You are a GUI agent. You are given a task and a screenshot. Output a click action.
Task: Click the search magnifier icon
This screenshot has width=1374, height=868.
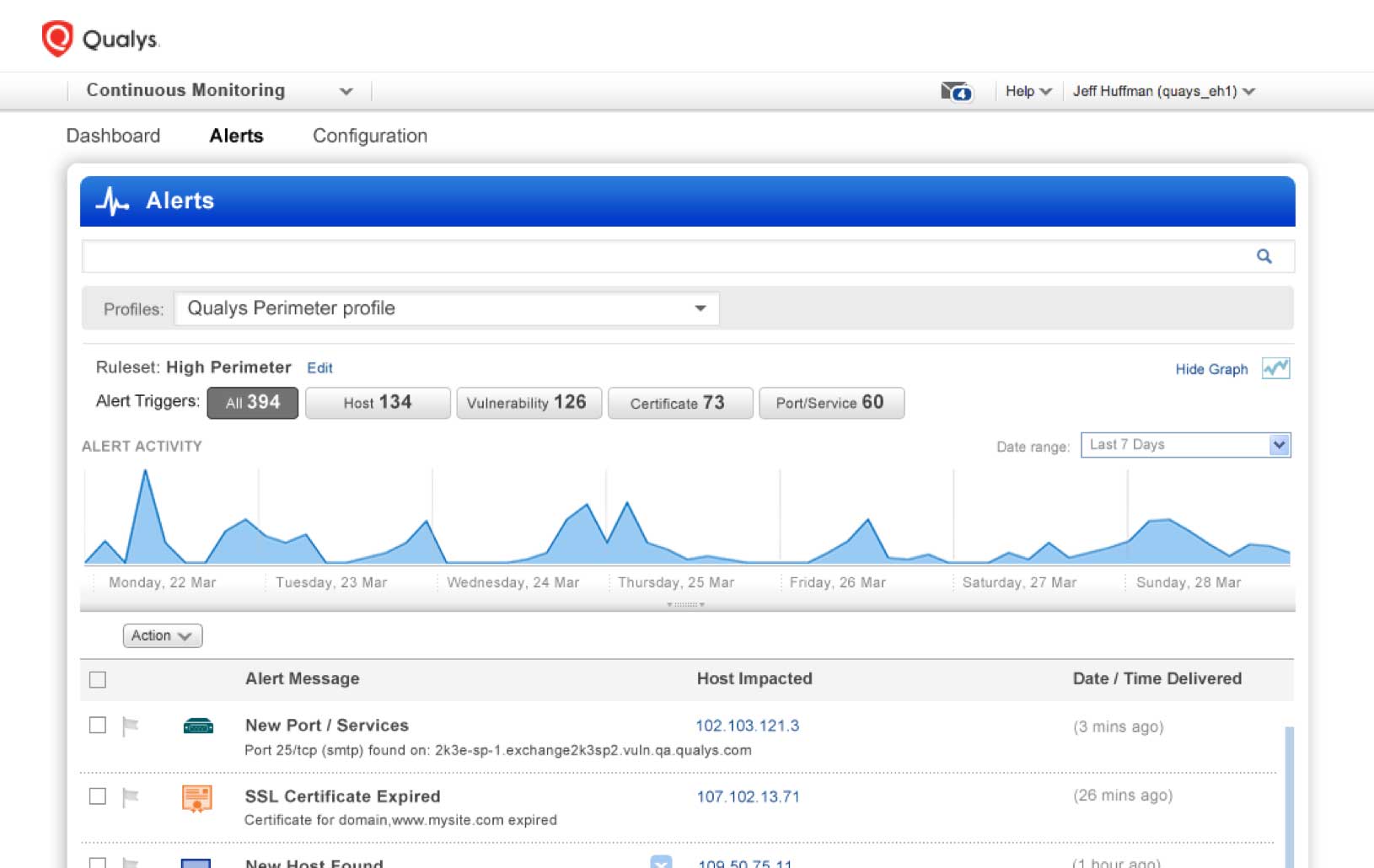1264,255
